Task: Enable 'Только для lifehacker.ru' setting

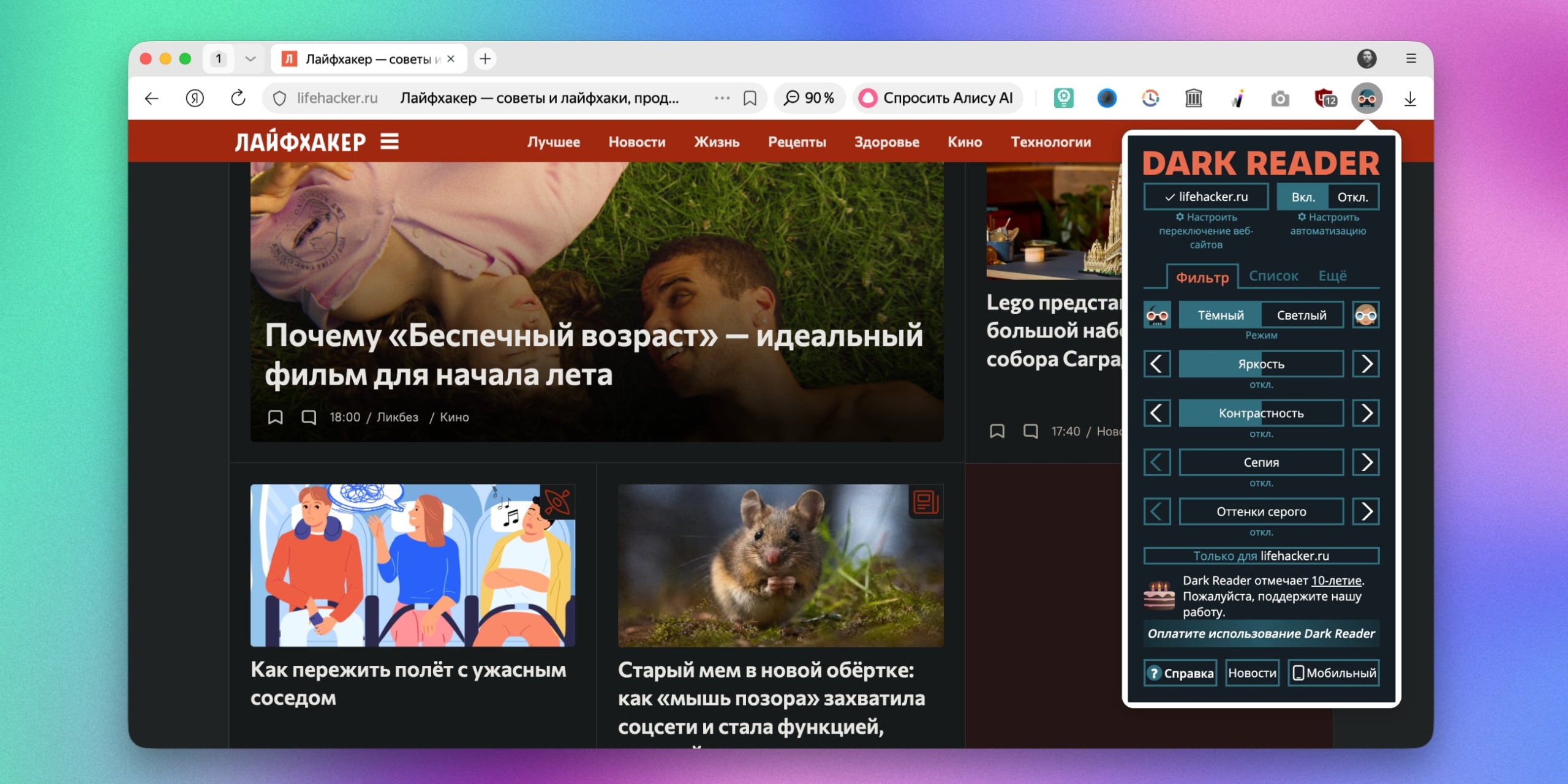Action: [1261, 556]
